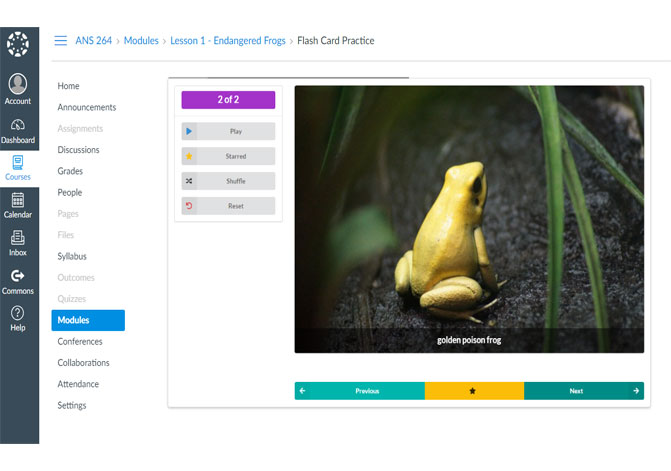671x471 pixels.
Task: Go to the Dashboard
Action: (x=18, y=131)
